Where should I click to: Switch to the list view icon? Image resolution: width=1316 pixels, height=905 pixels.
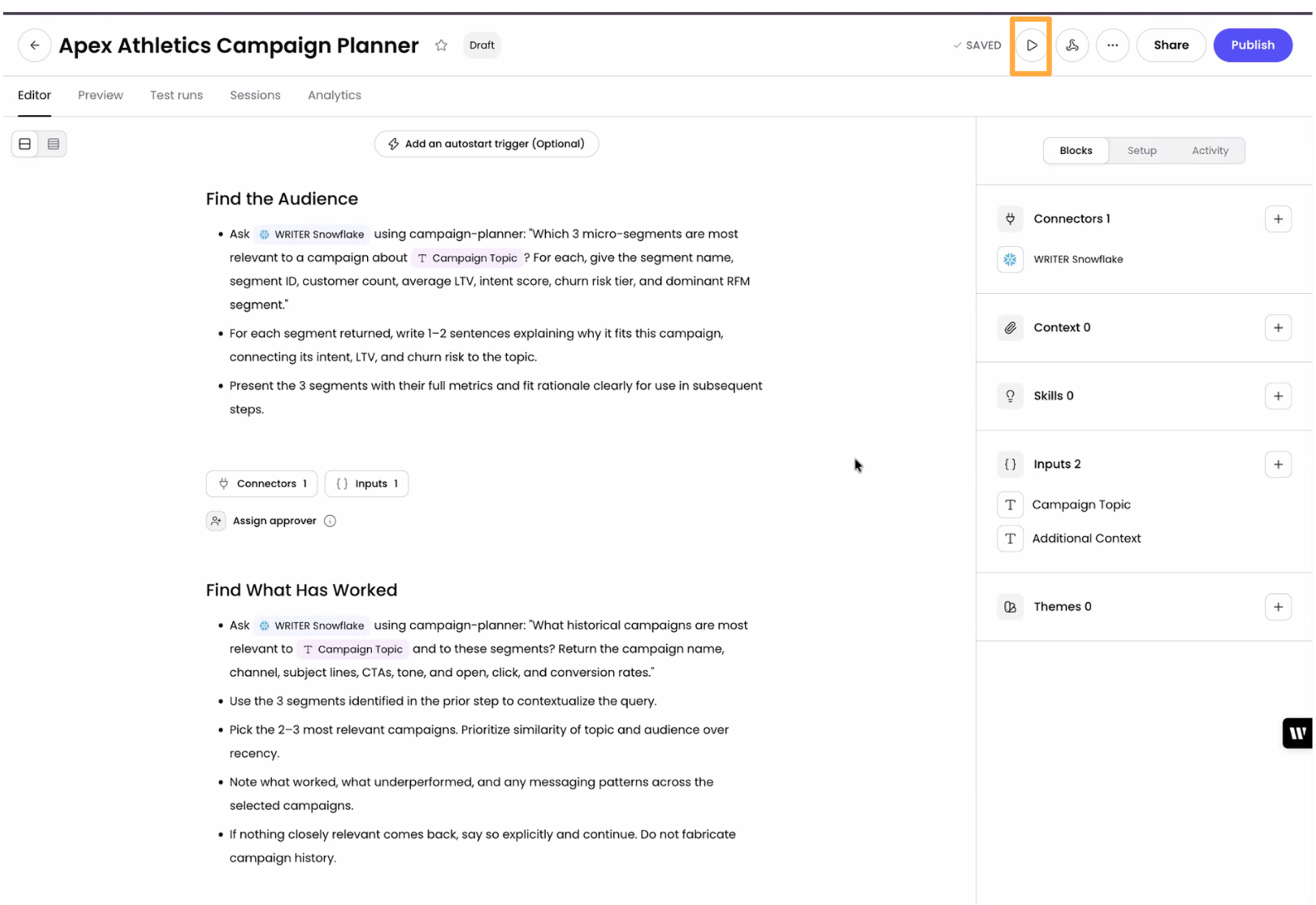[53, 144]
